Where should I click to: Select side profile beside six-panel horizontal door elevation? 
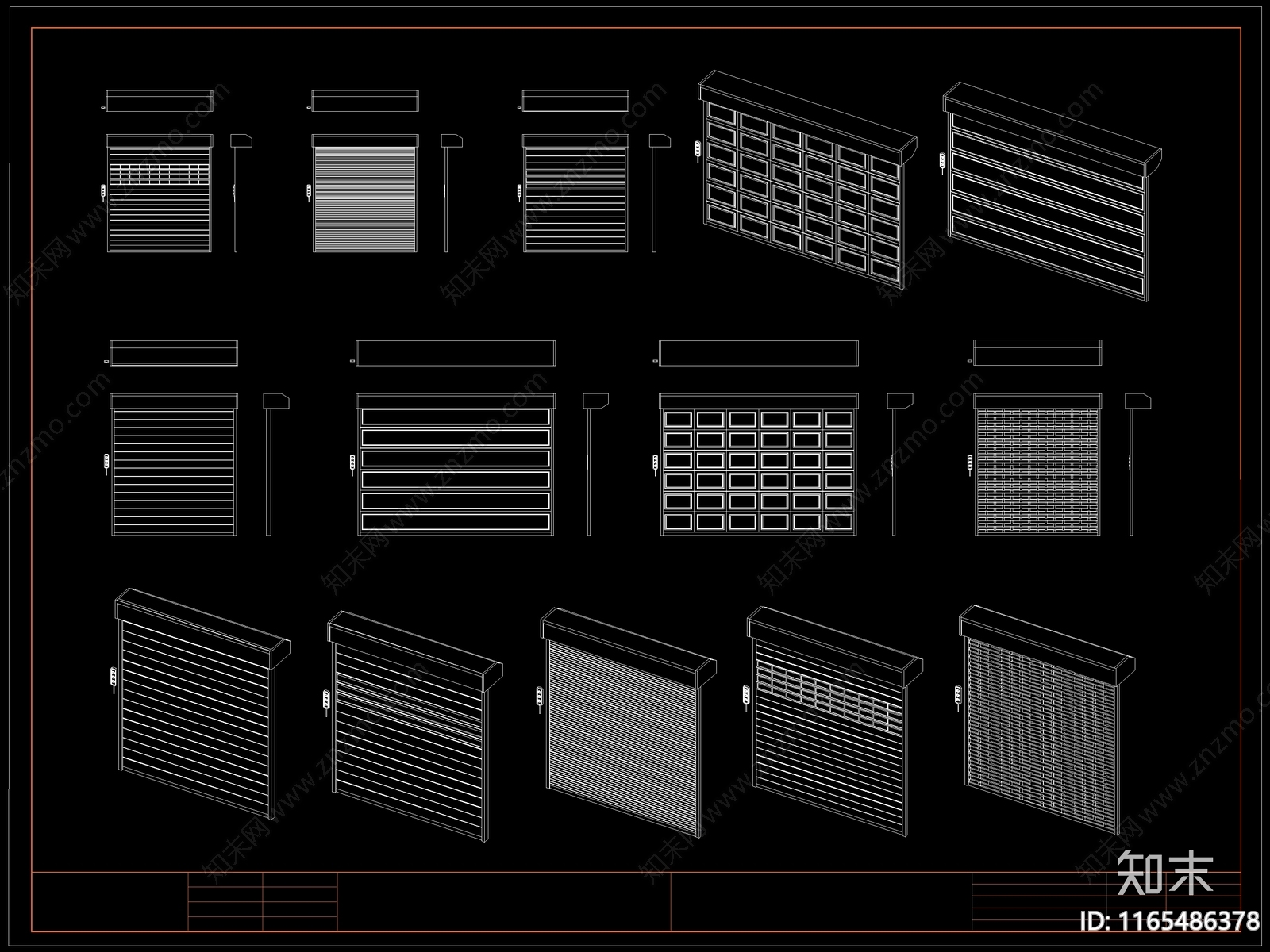[595, 464]
